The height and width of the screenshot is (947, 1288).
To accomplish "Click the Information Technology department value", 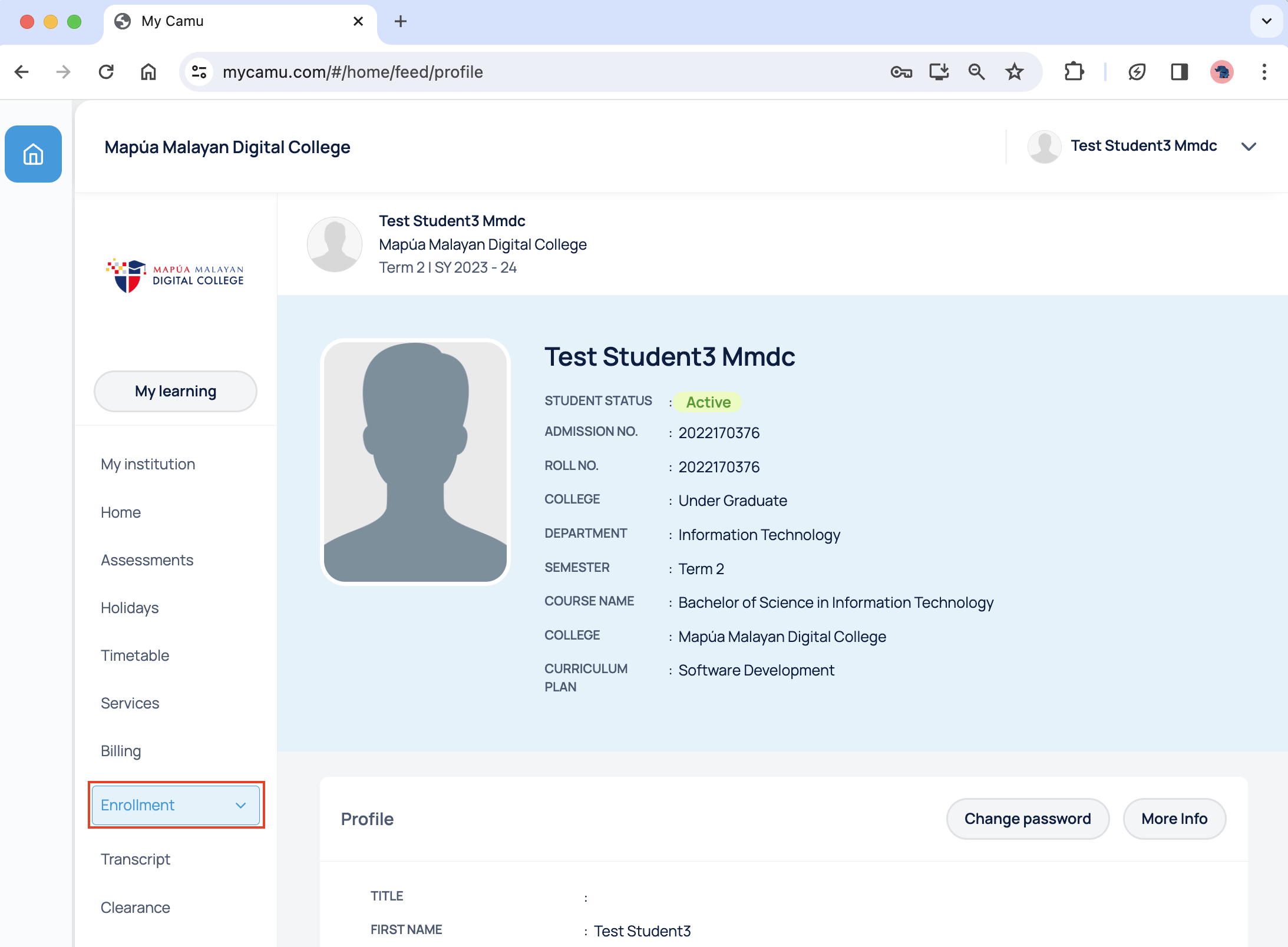I will point(759,535).
